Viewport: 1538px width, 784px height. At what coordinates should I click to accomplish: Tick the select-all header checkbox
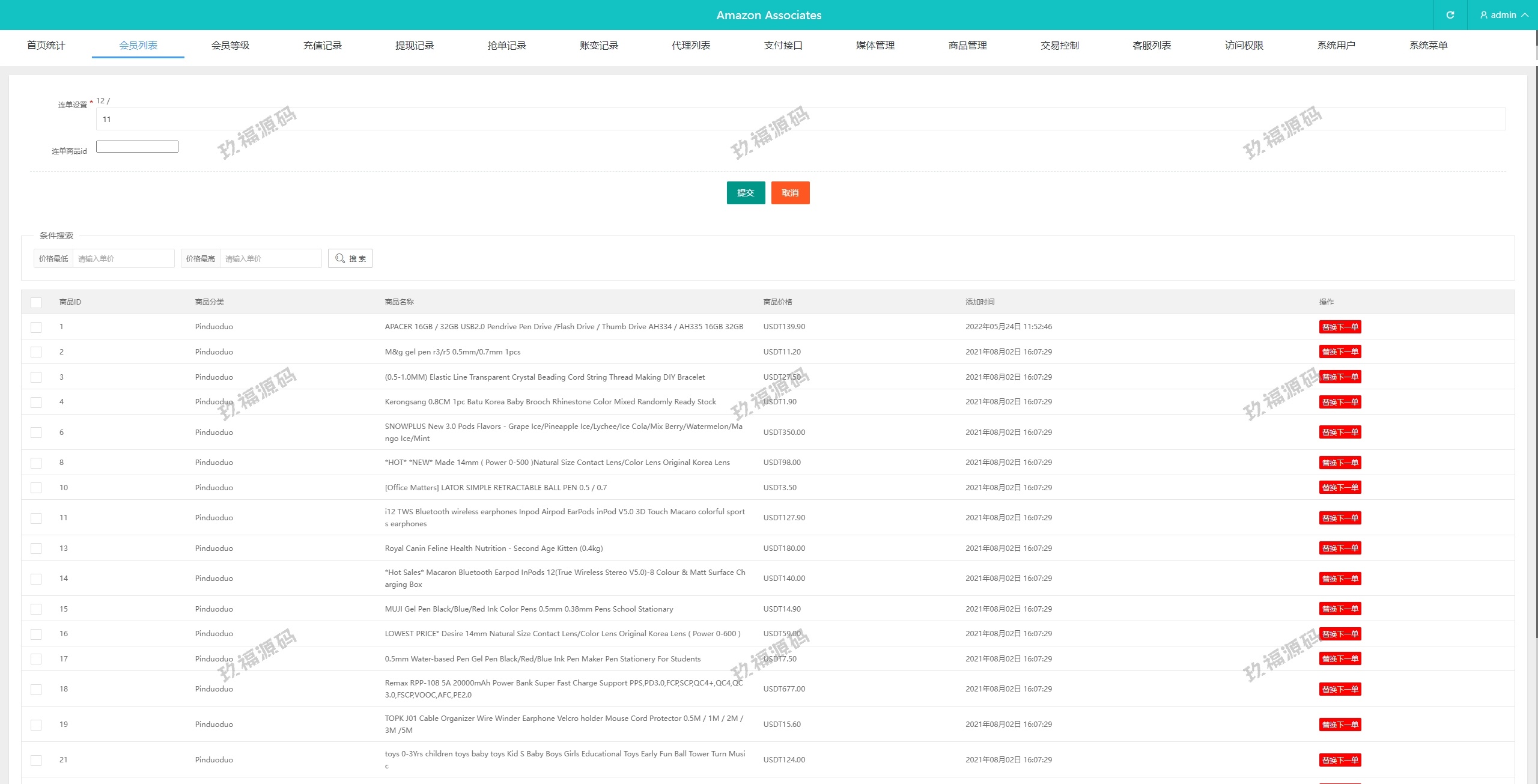point(36,302)
